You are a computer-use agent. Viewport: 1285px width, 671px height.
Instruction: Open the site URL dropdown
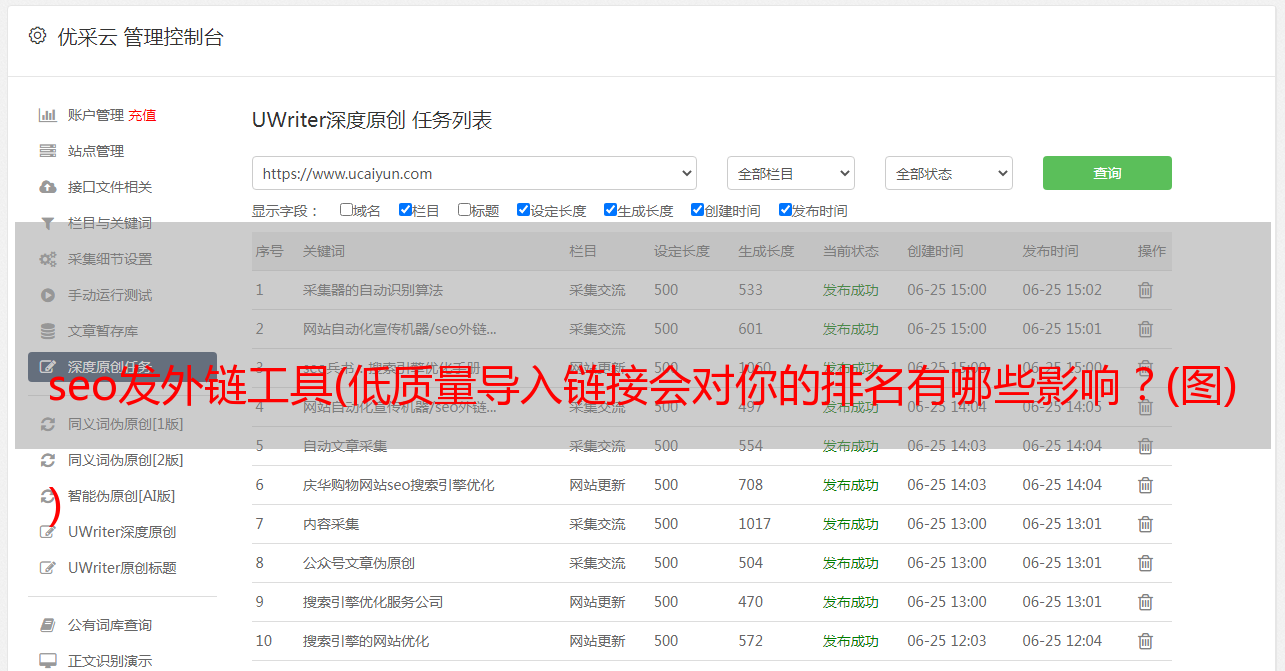tap(474, 173)
